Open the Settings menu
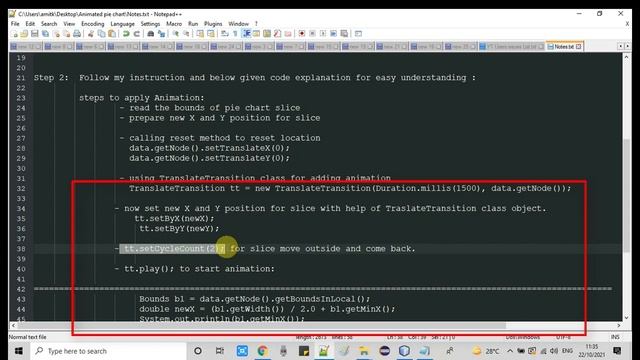 pyautogui.click(x=150, y=24)
